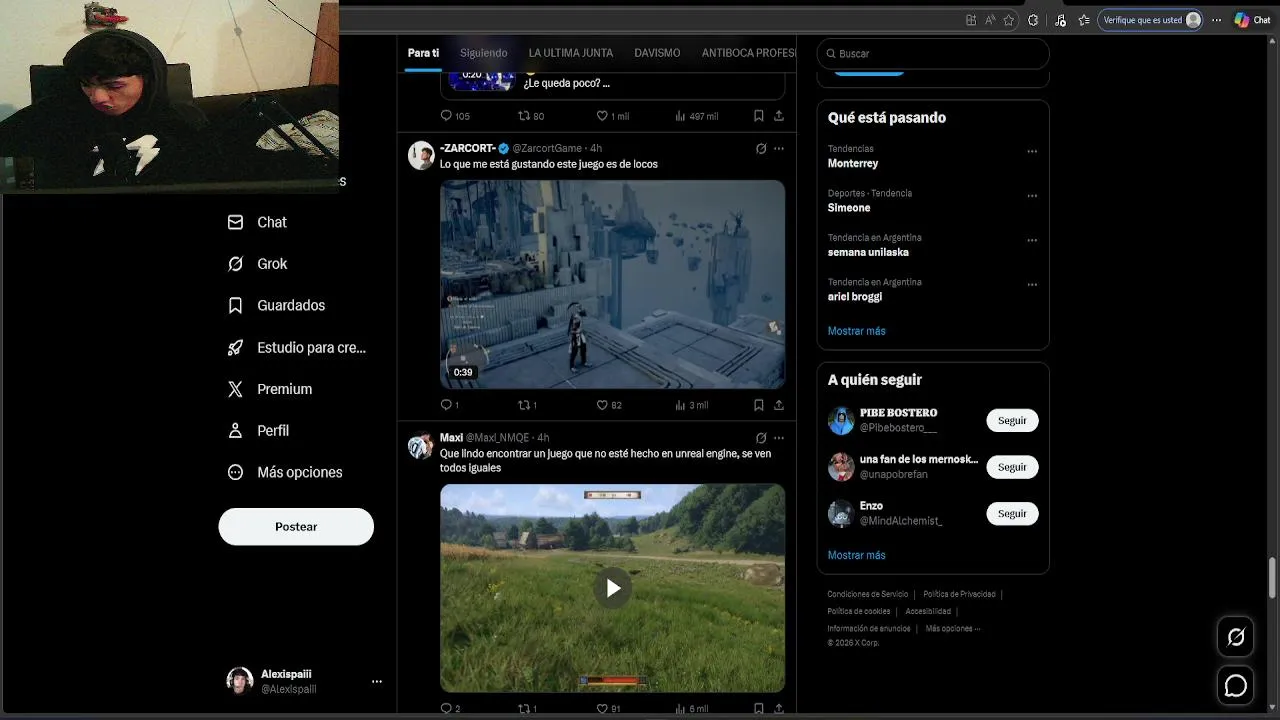Open the ANTIBOCA PROFESIONAL tab
This screenshot has height=720, width=1280.
pyautogui.click(x=748, y=53)
